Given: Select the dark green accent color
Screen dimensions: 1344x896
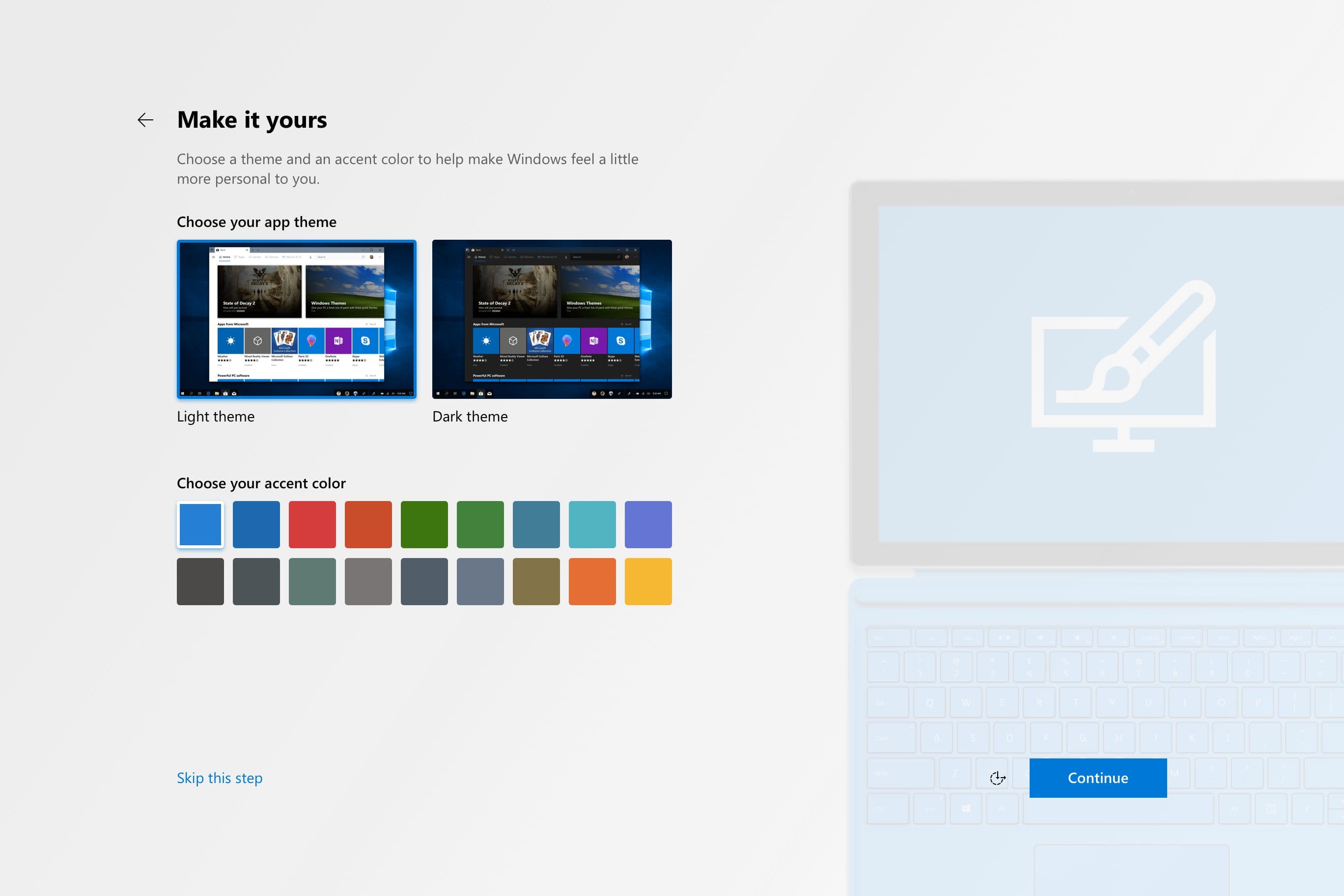Looking at the screenshot, I should pos(424,525).
